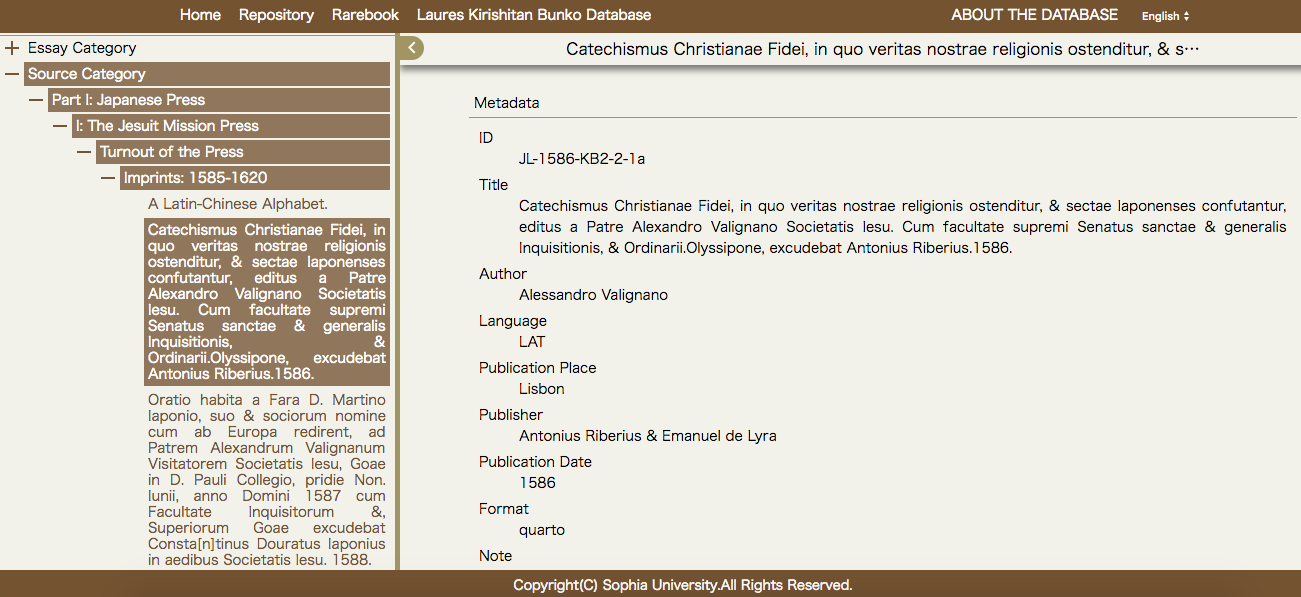Image resolution: width=1301 pixels, height=597 pixels.
Task: Select the Source Category label
Action: pyautogui.click(x=207, y=74)
